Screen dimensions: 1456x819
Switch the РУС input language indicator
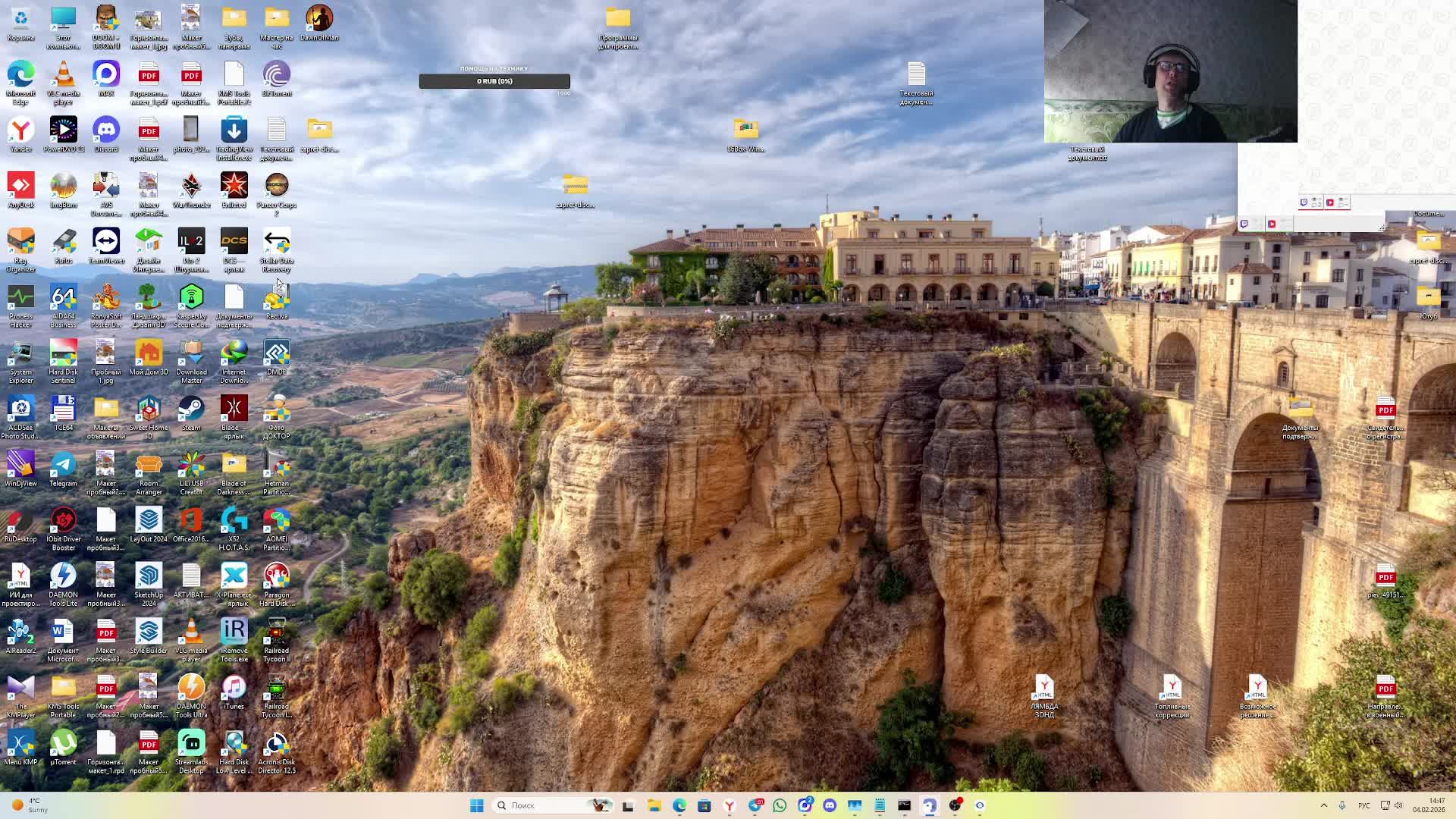pyautogui.click(x=1363, y=805)
